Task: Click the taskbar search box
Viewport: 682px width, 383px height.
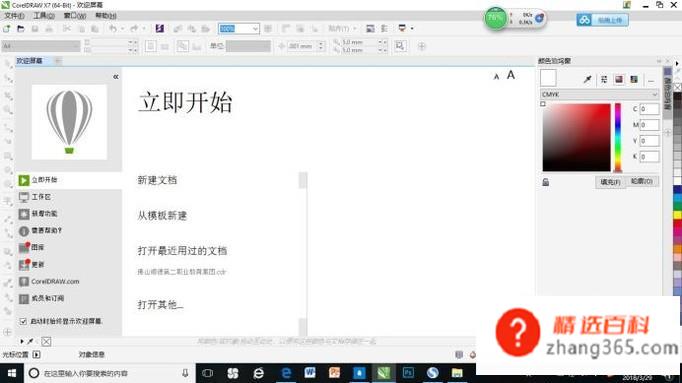Action: pyautogui.click(x=109, y=373)
